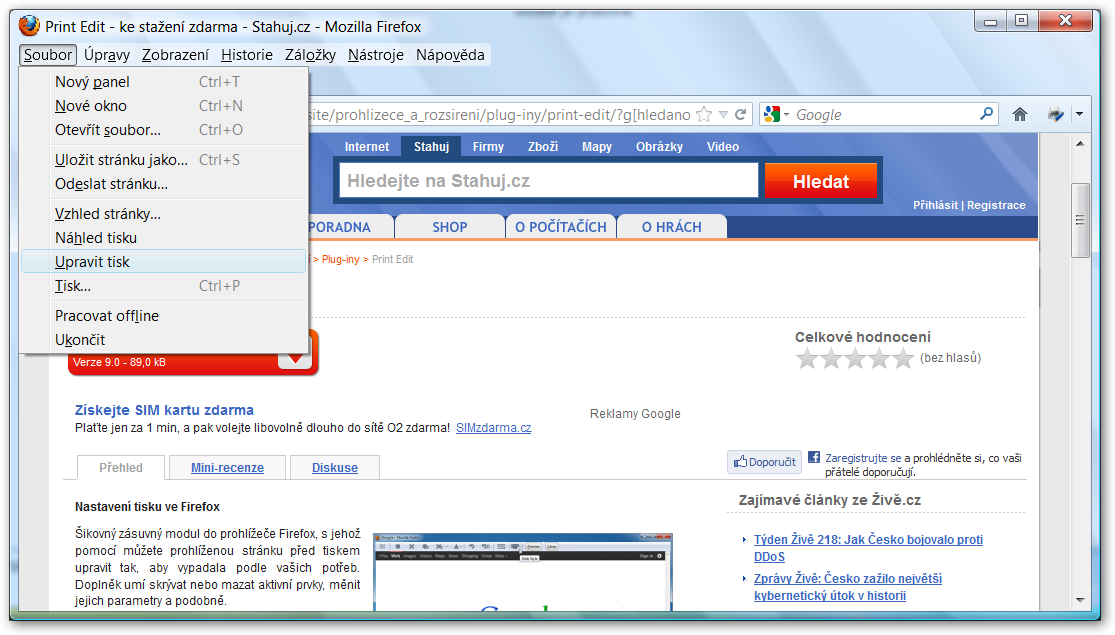The height and width of the screenshot is (635, 1115).
Task: Choose Ukončit to quit Firefox
Action: click(164, 340)
